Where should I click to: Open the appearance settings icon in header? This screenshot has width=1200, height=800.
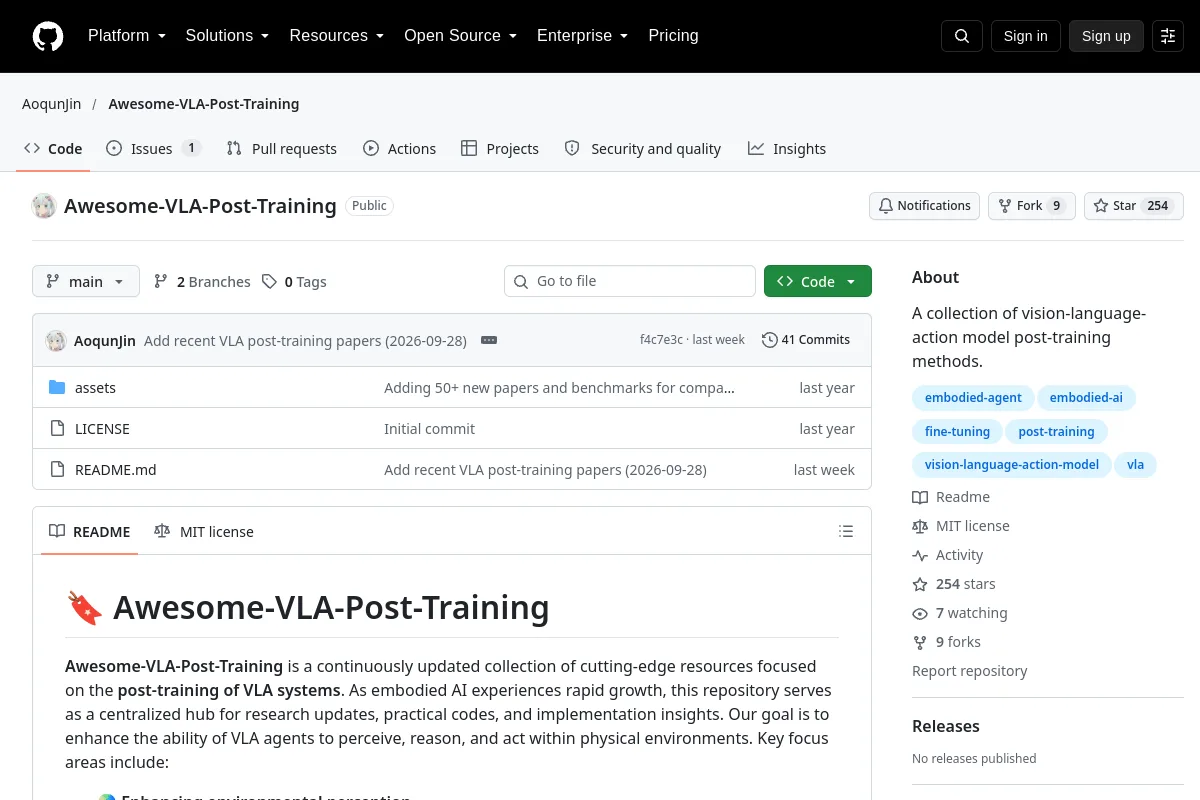pos(1168,36)
